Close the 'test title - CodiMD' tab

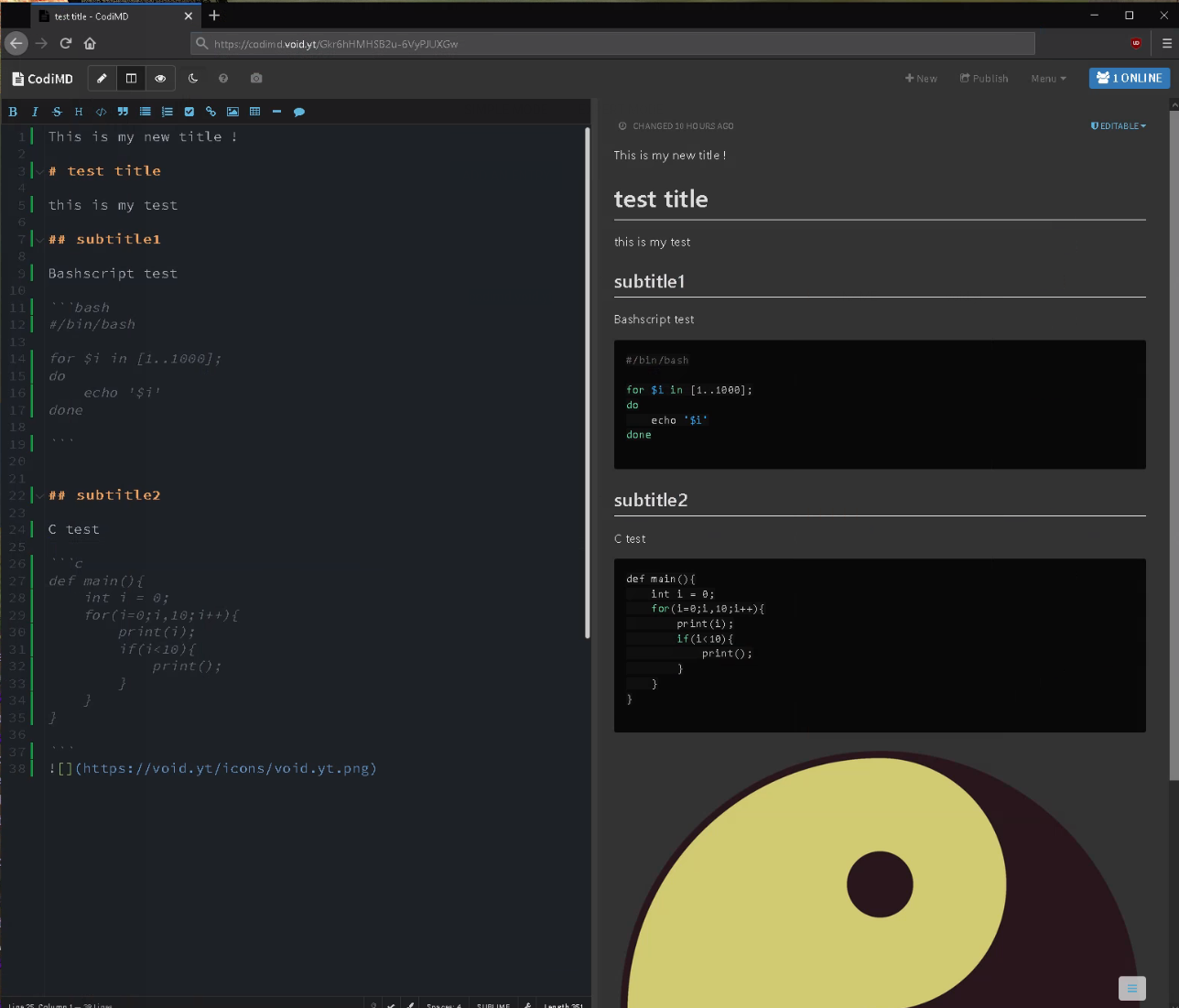click(x=189, y=16)
